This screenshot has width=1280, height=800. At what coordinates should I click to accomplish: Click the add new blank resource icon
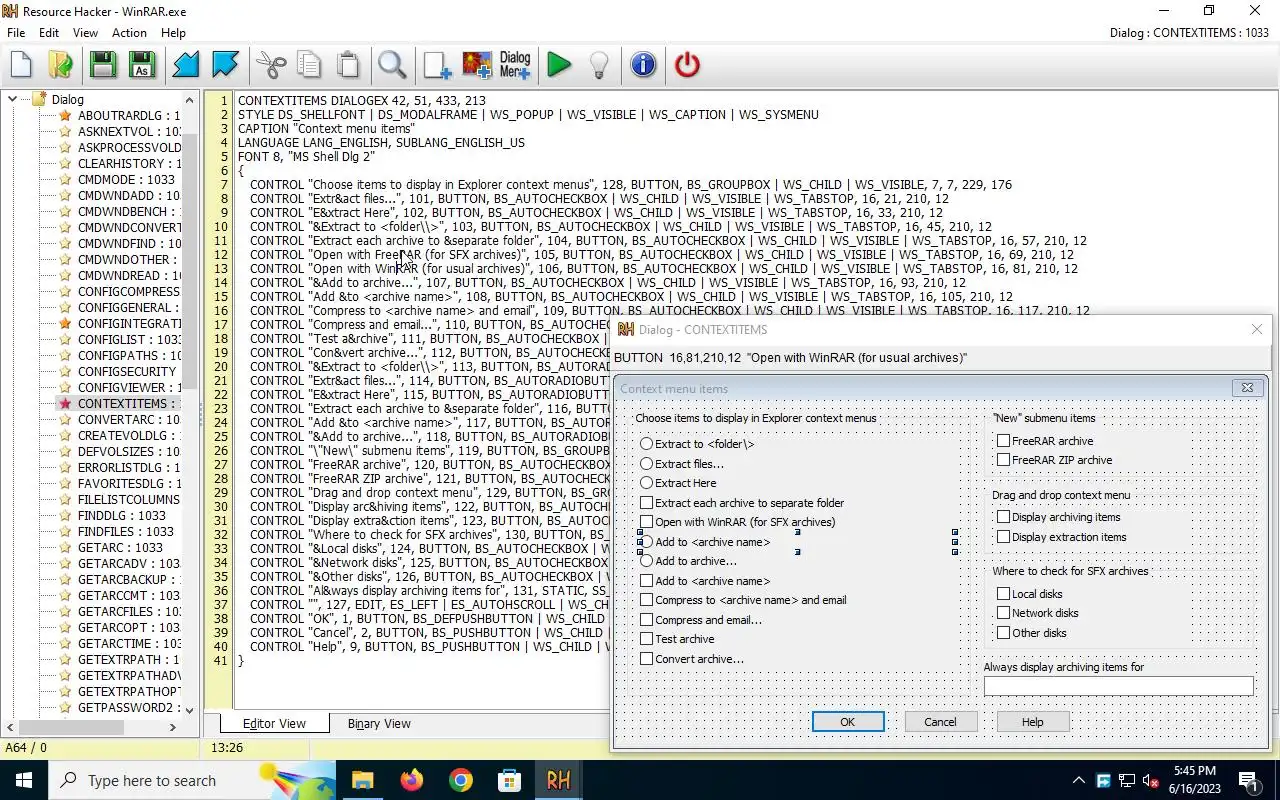tap(437, 65)
